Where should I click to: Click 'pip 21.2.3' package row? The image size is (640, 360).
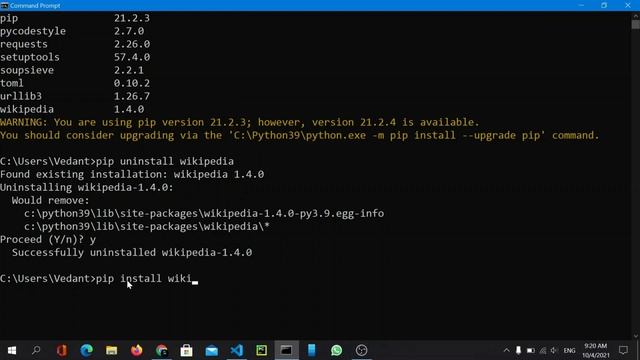click(x=75, y=18)
